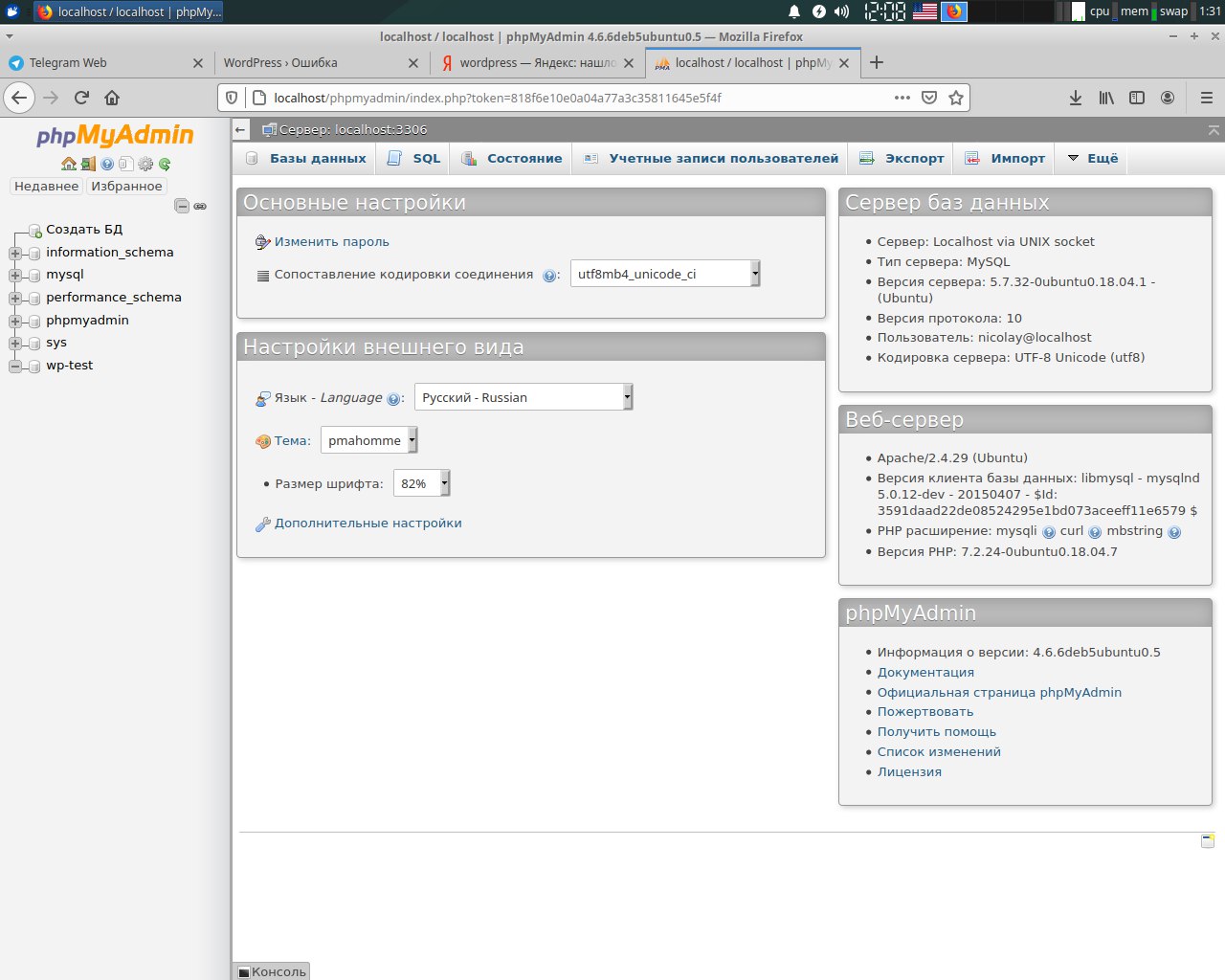Click the Пожертвовать link
The height and width of the screenshot is (980, 1225).
(925, 712)
